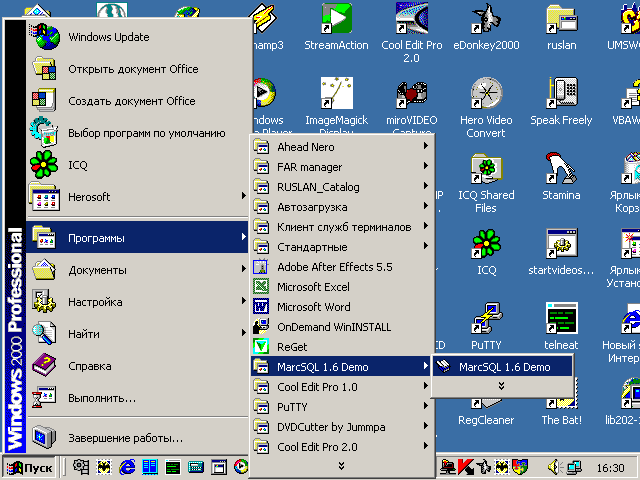
Task: Select startvideos desktop icon
Action: 561,252
